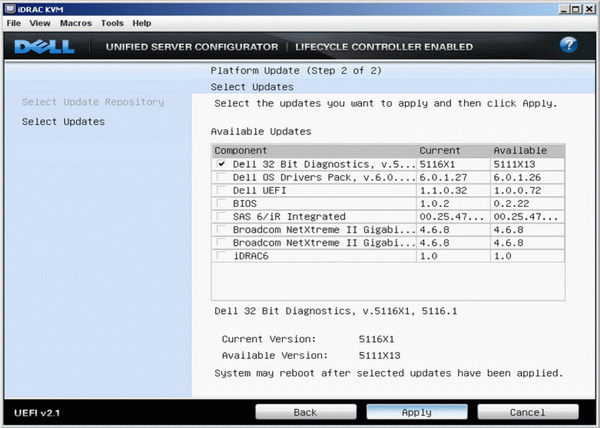Check the Dell OS Drivers Pack checkbox

tap(221, 177)
